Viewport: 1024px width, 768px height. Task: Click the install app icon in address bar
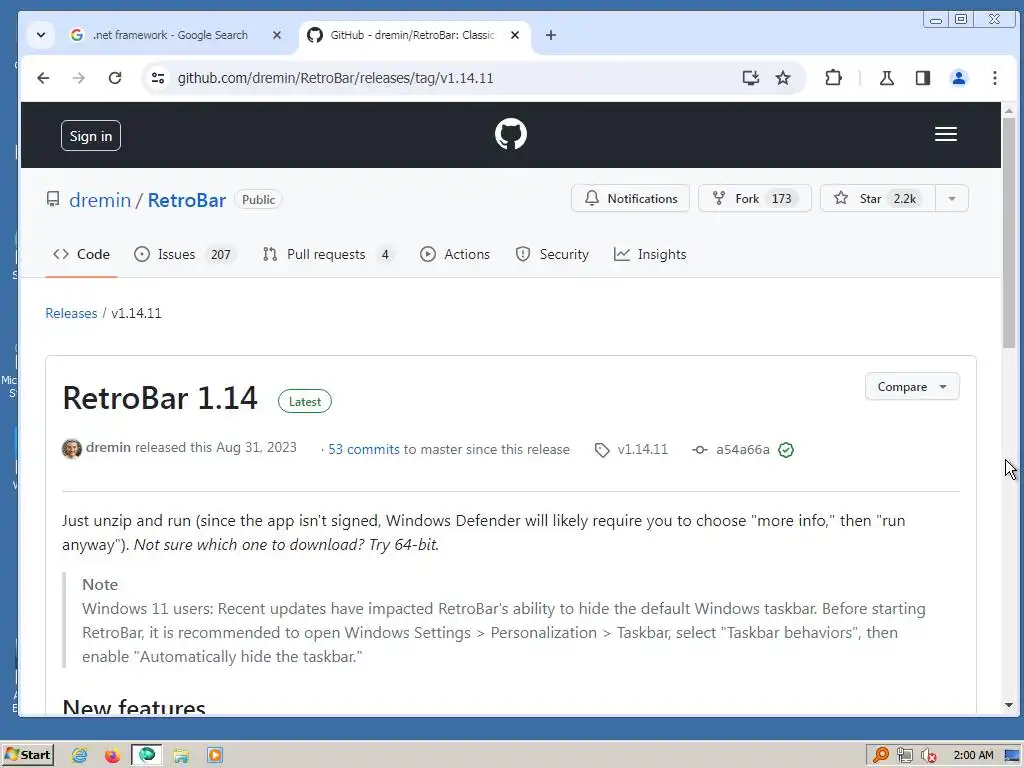pos(751,78)
